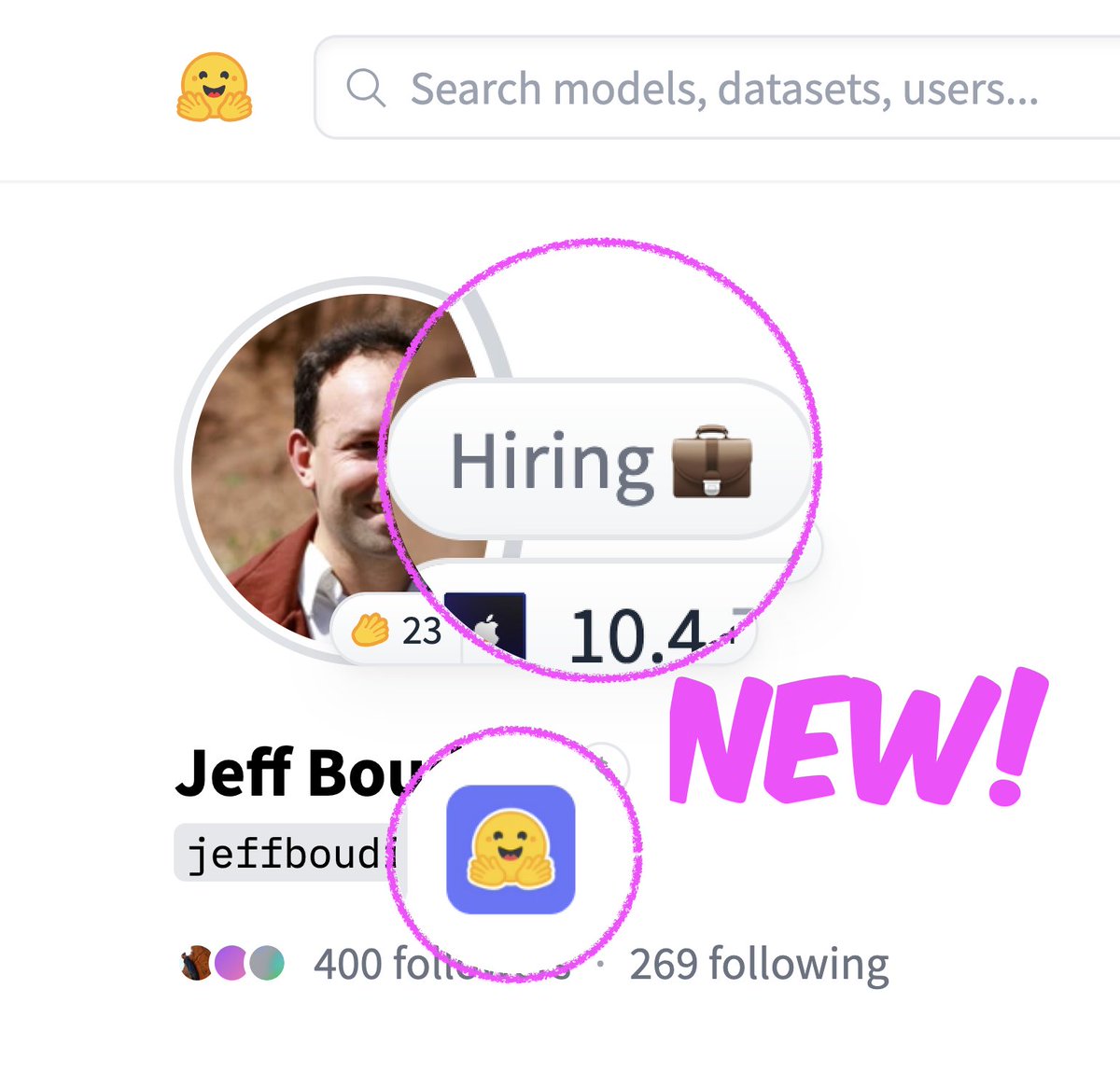The image size is (1120, 1072).
Task: Click the clapping hands 23 badge
Action: pos(395,632)
